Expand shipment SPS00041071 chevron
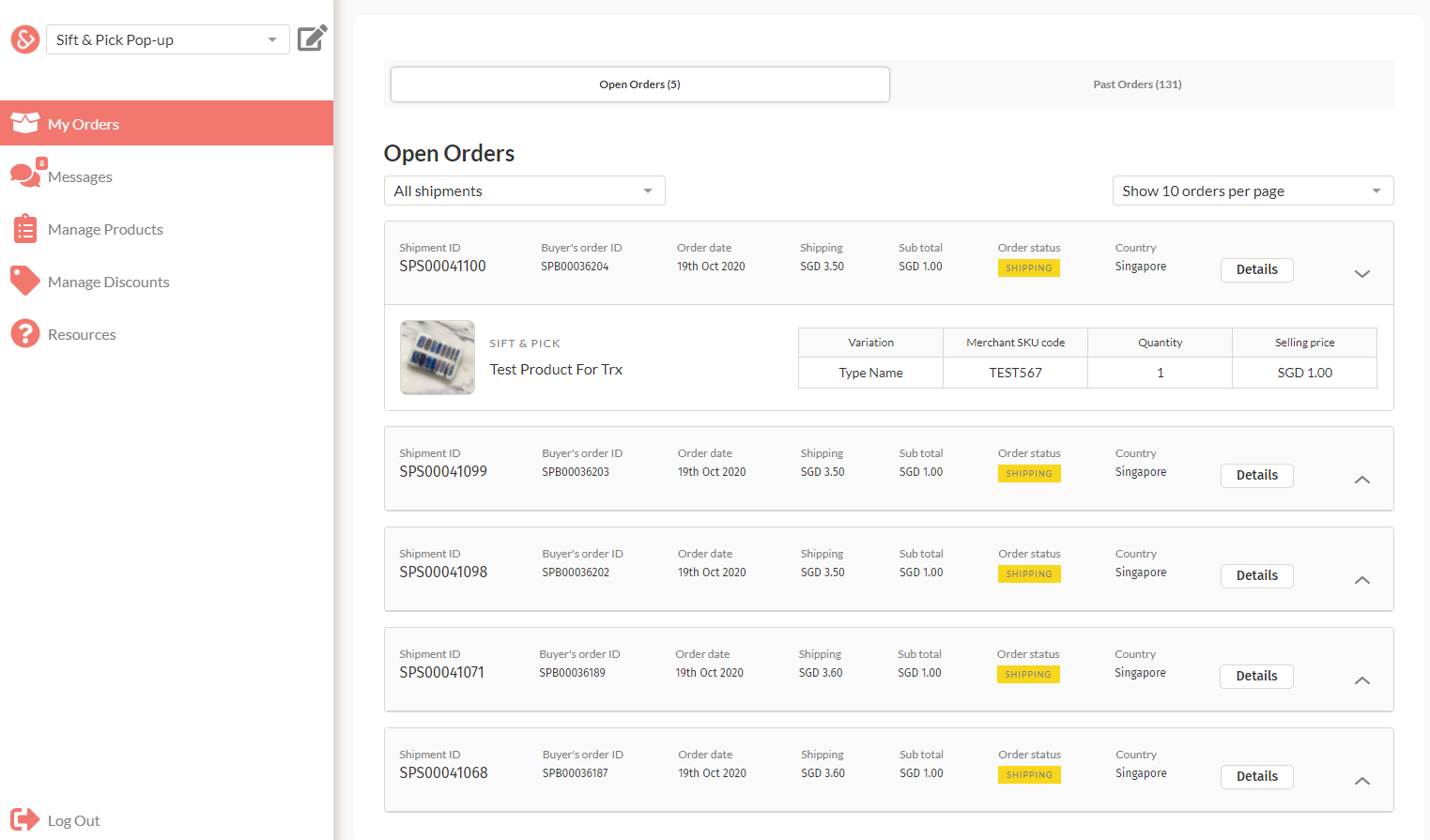The height and width of the screenshot is (840, 1430). pyautogui.click(x=1362, y=680)
